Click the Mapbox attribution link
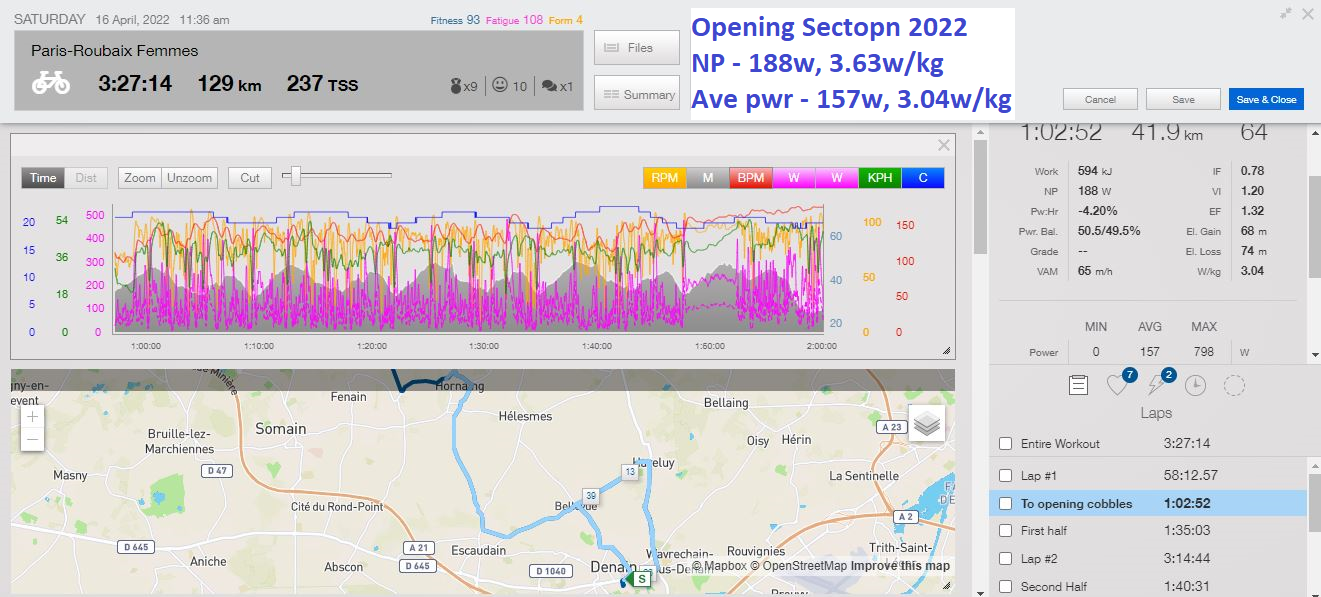The width and height of the screenshot is (1321, 597). (719, 566)
